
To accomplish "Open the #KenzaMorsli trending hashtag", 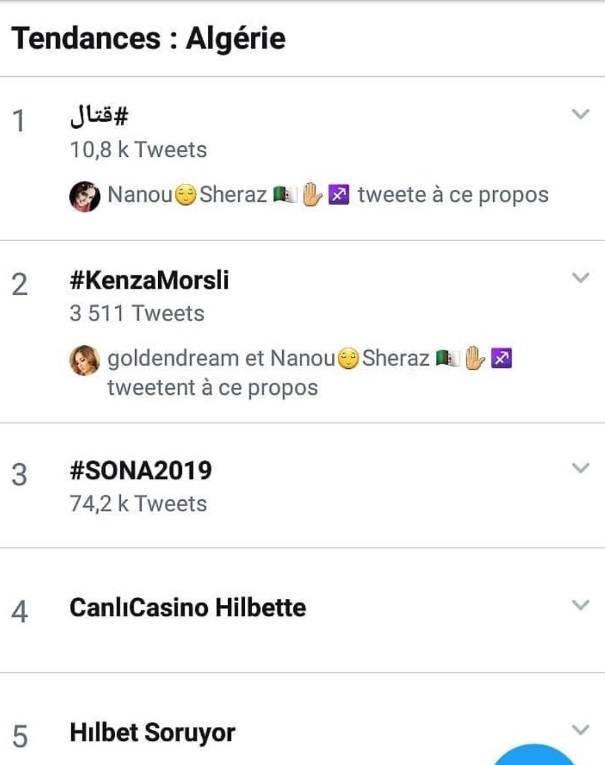I will [149, 280].
